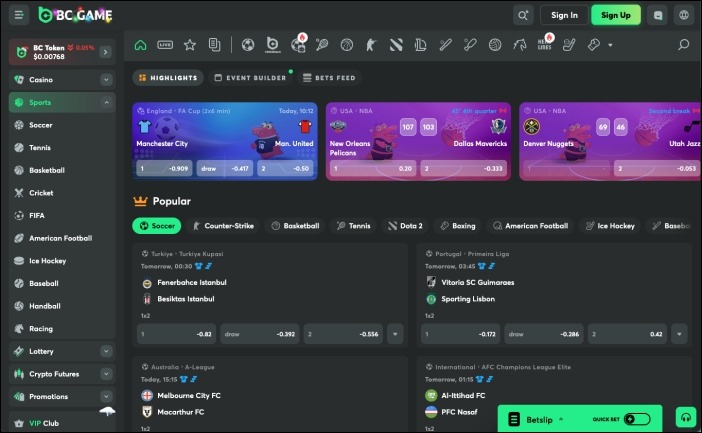Open the chat icon in header

pos(657,15)
